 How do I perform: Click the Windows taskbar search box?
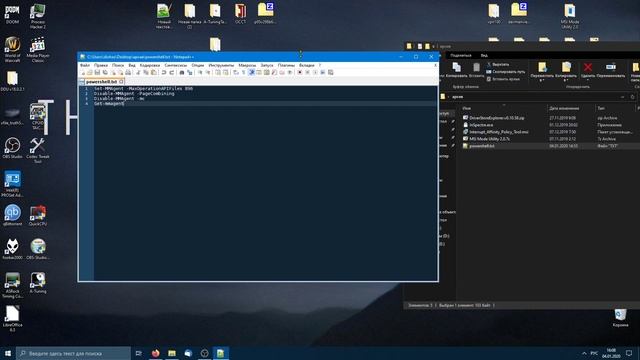(x=73, y=353)
